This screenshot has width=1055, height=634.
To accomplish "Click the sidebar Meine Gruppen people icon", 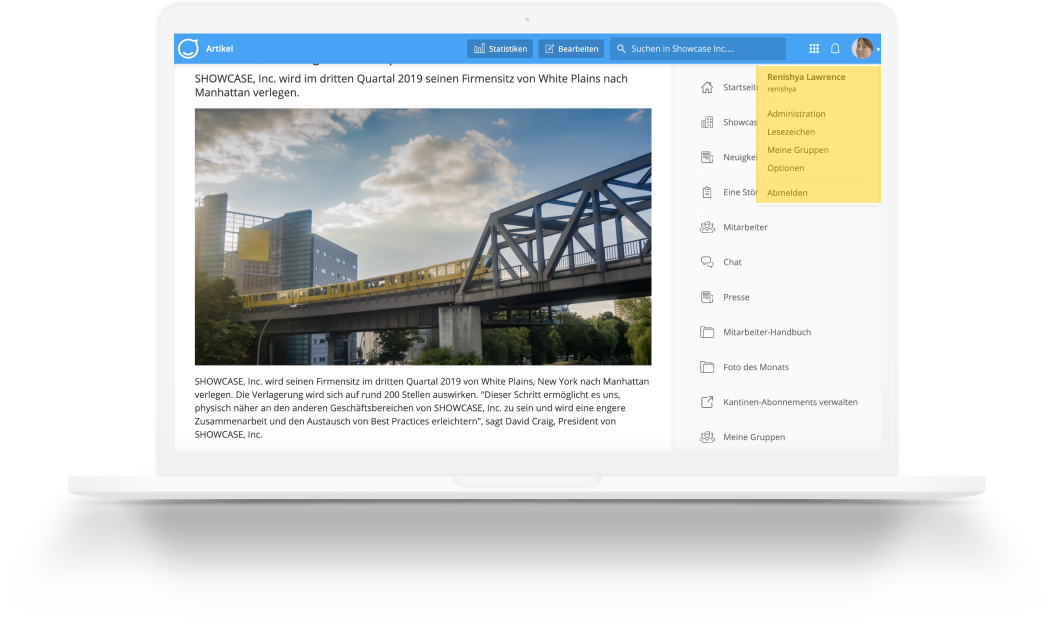I will point(706,437).
